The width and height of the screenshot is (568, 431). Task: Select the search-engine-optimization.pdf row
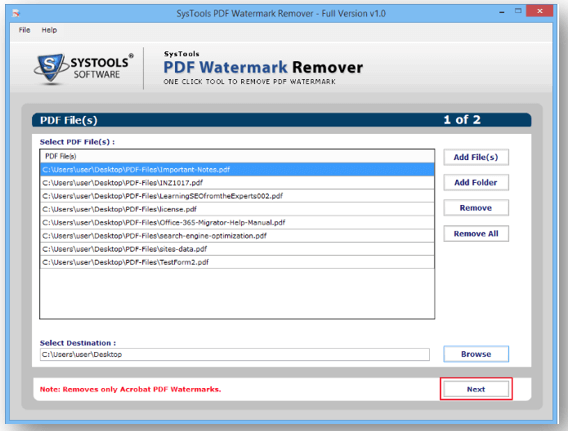(237, 236)
